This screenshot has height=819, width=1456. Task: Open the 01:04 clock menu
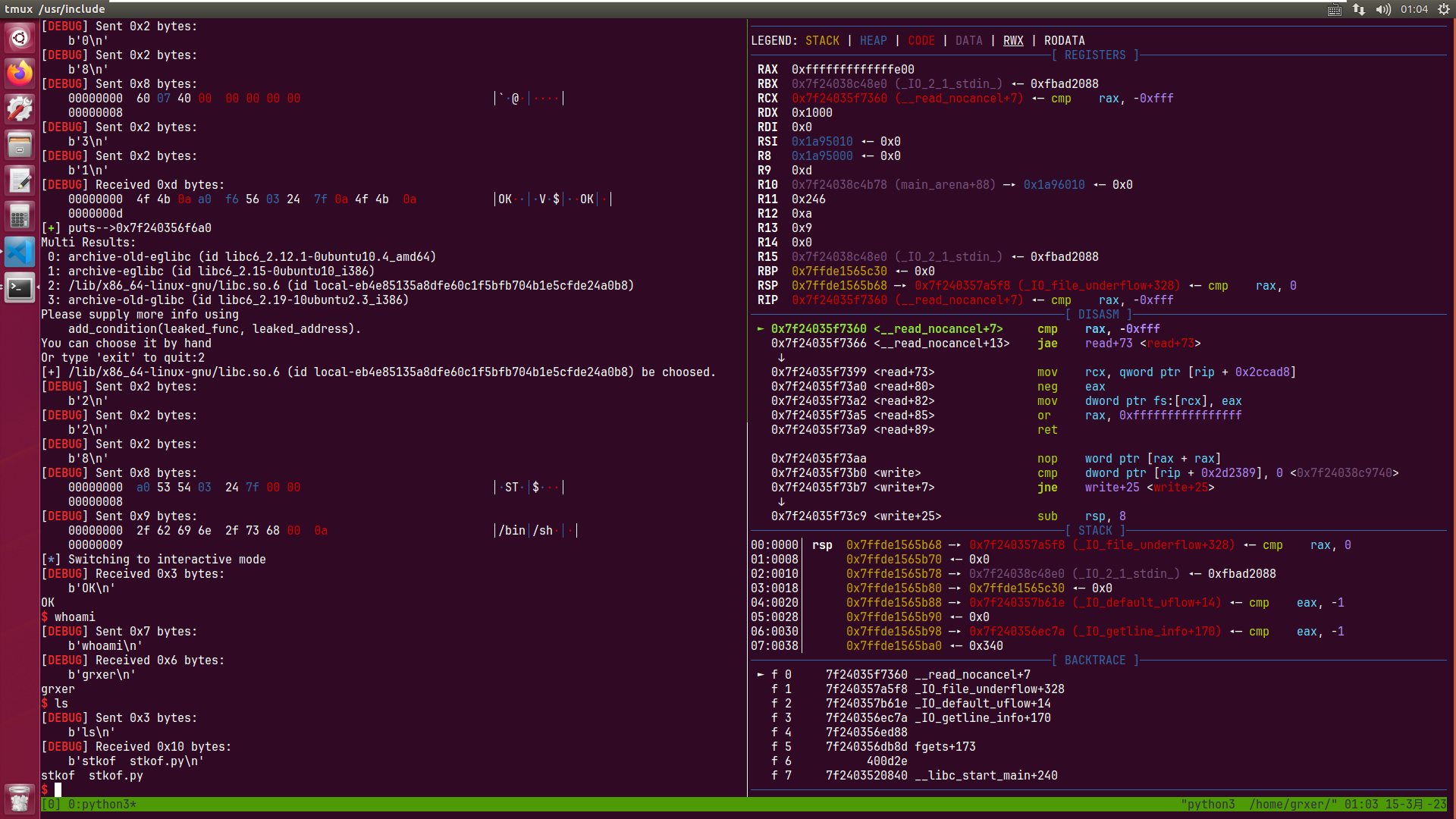pos(1414,9)
